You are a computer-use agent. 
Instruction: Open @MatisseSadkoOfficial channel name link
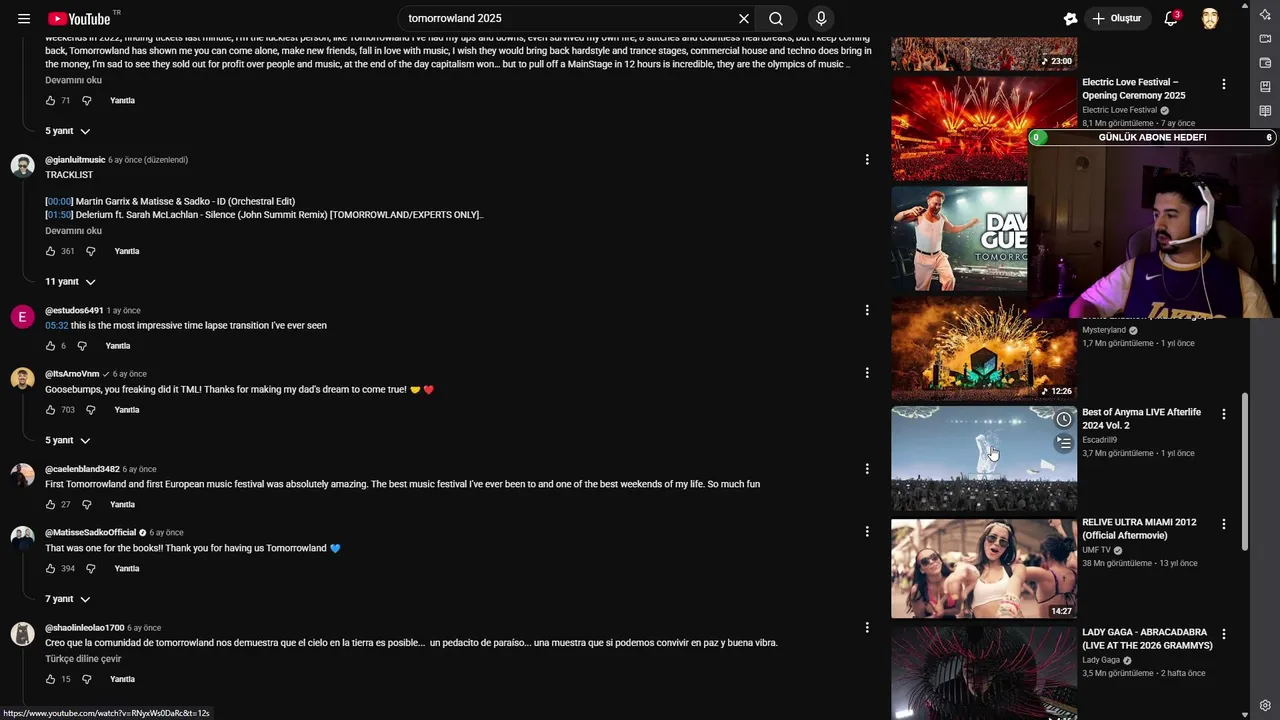(x=90, y=533)
